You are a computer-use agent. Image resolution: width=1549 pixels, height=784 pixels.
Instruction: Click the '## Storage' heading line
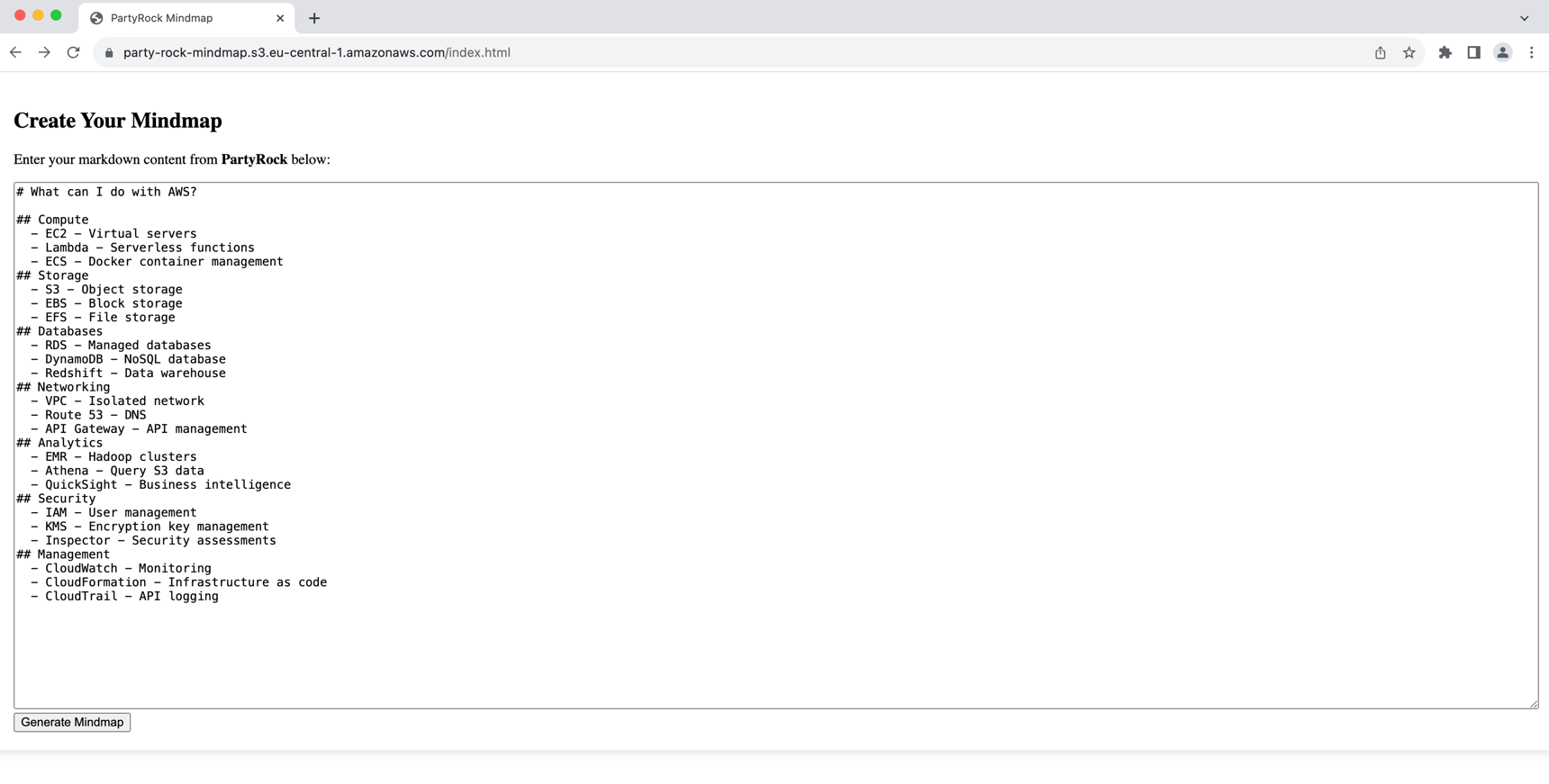[52, 275]
